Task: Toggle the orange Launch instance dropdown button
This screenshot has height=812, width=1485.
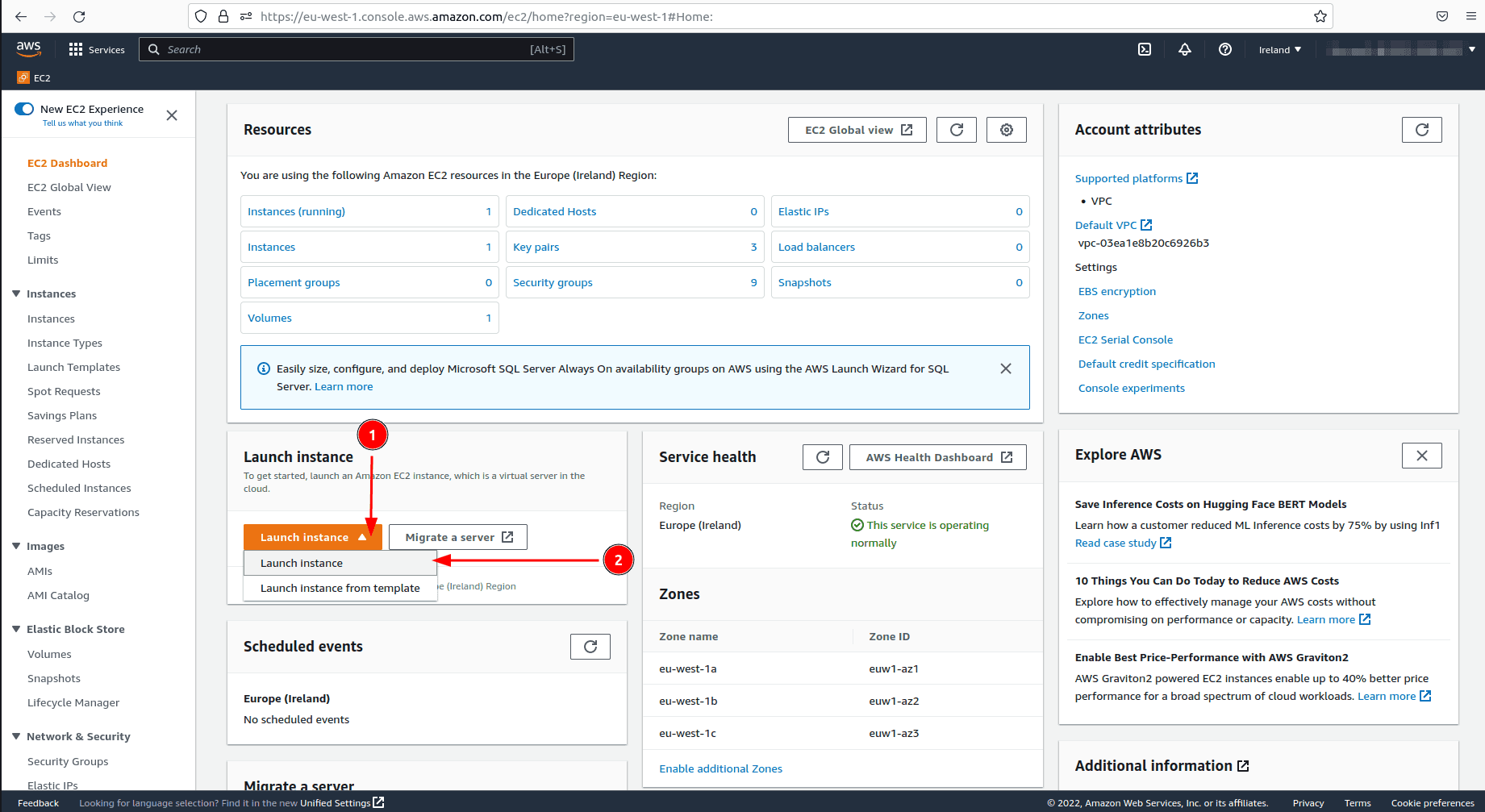Action: click(313, 537)
